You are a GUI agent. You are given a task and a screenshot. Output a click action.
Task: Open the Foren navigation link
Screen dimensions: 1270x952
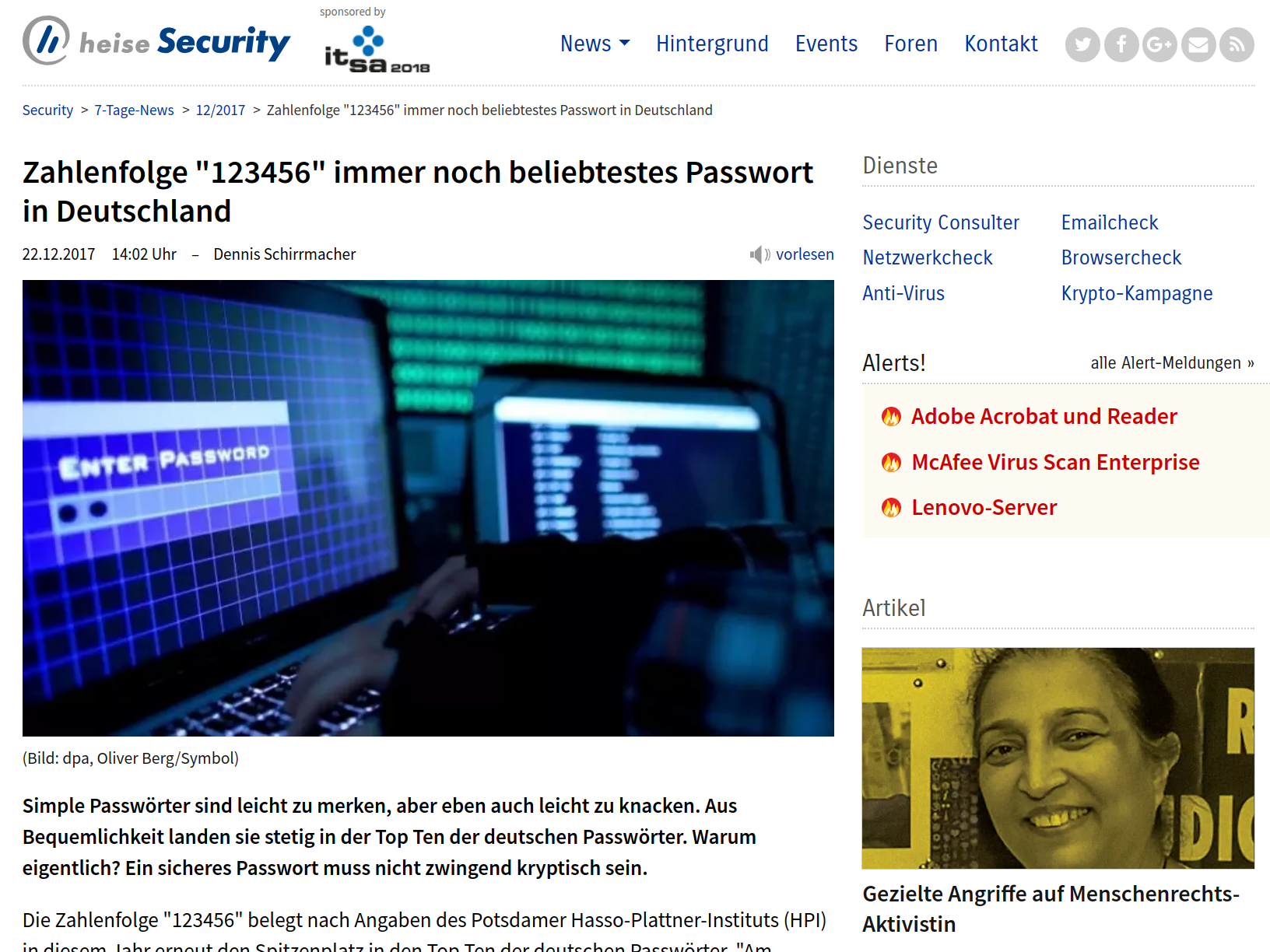point(911,44)
